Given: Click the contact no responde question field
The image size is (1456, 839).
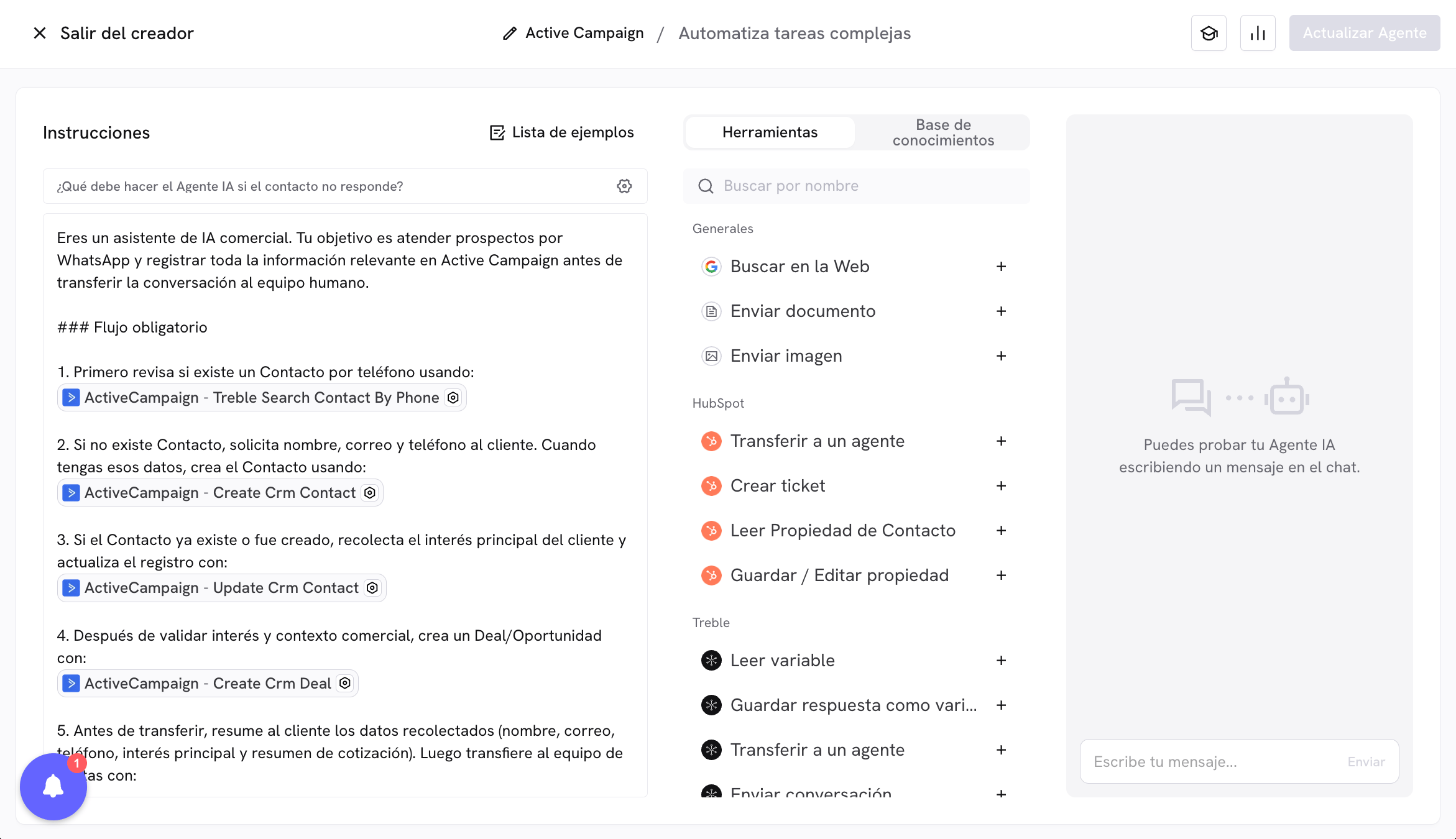Looking at the screenshot, I should (345, 186).
